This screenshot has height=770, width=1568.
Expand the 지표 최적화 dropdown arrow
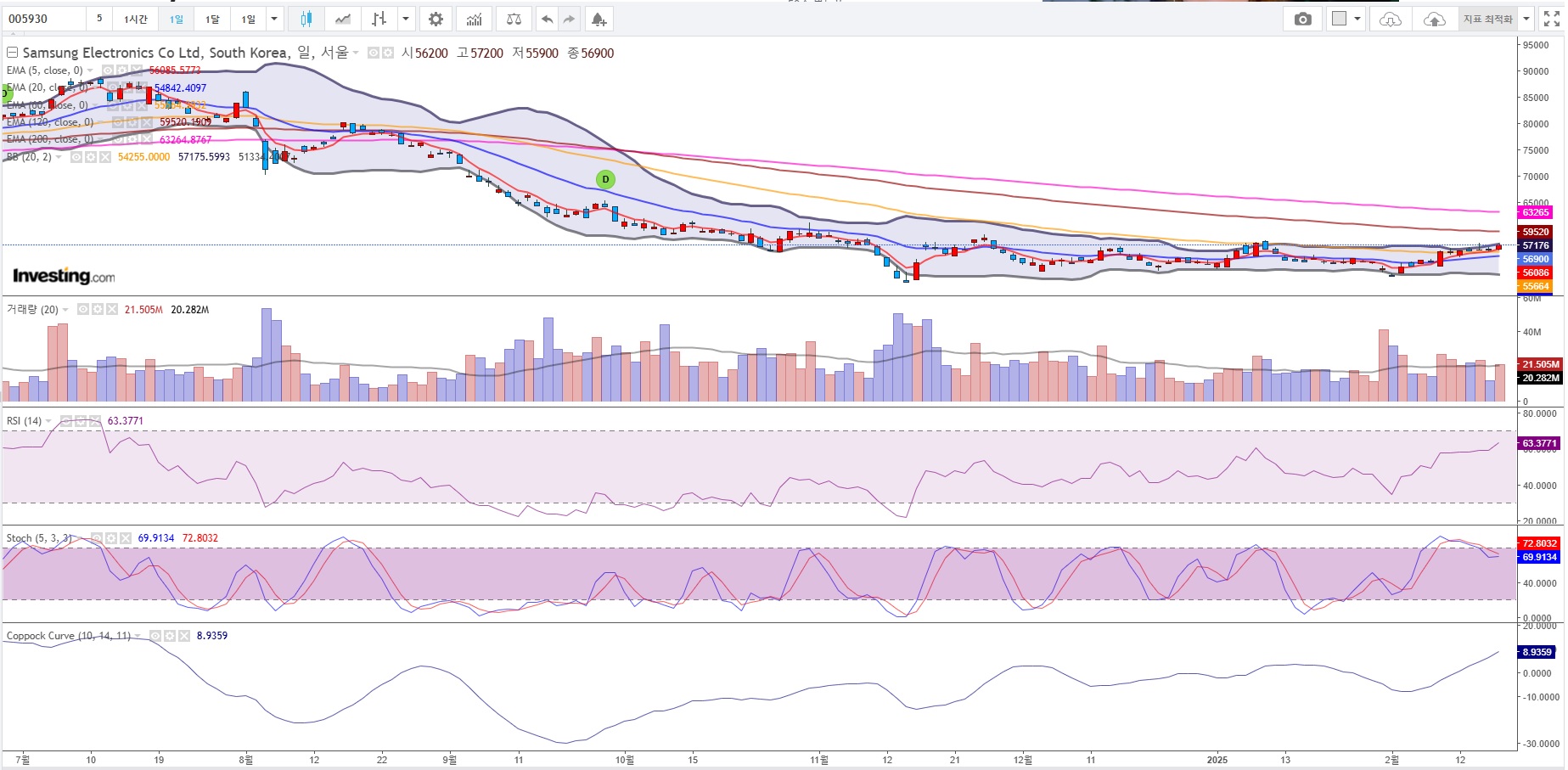(x=1526, y=19)
